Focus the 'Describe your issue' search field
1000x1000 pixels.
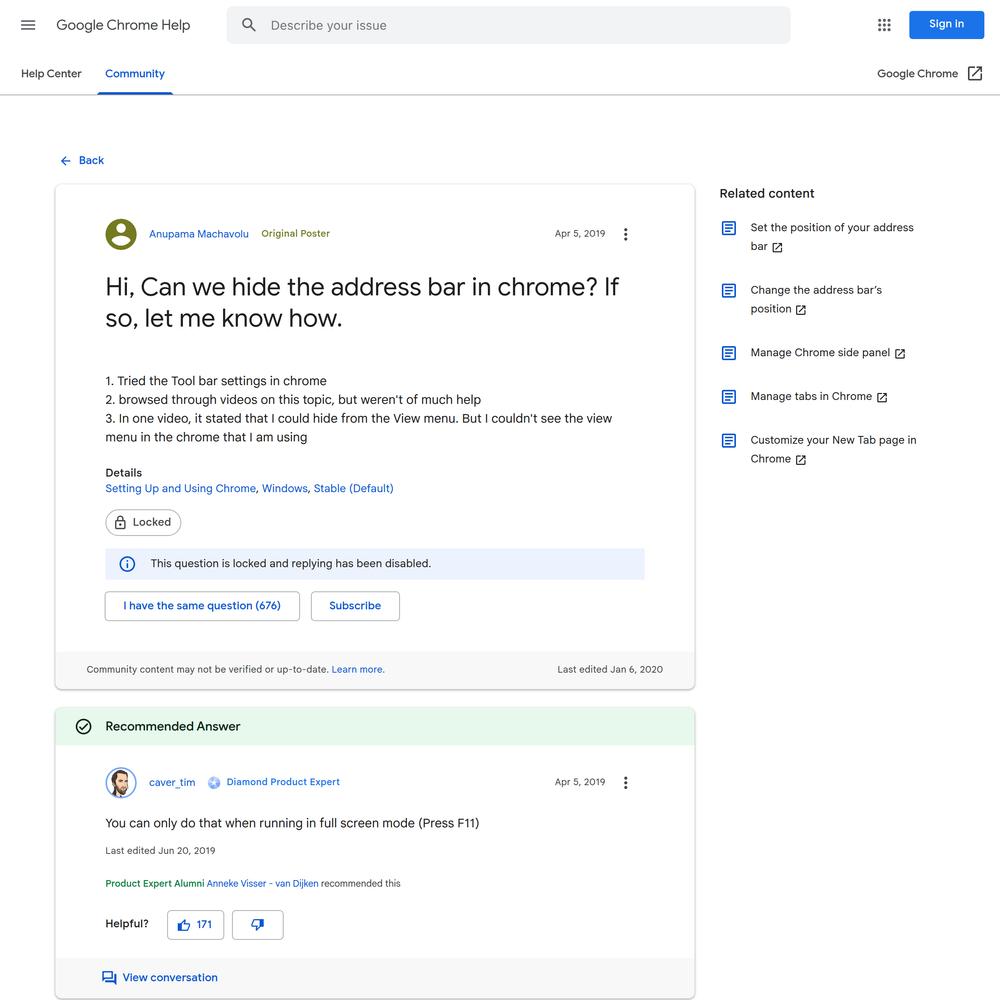508,25
